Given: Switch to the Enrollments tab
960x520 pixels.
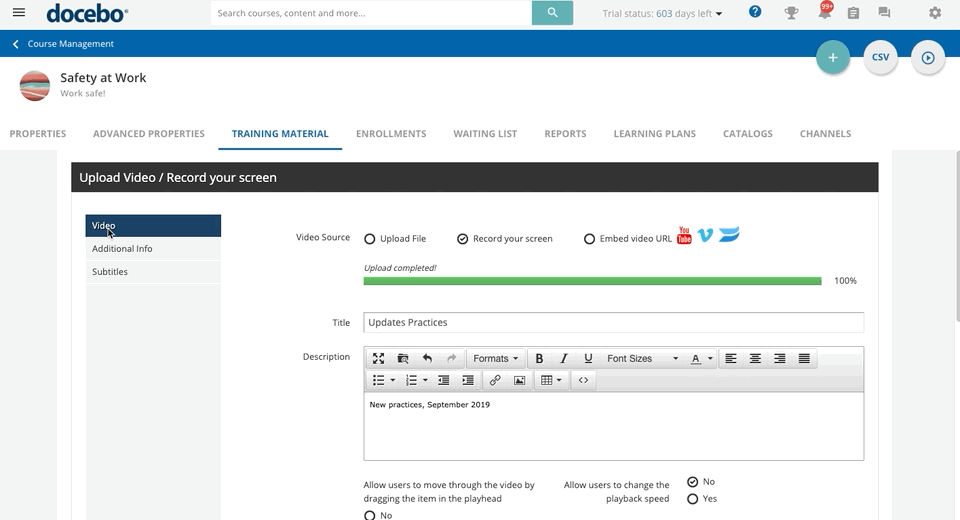Looking at the screenshot, I should 391,134.
